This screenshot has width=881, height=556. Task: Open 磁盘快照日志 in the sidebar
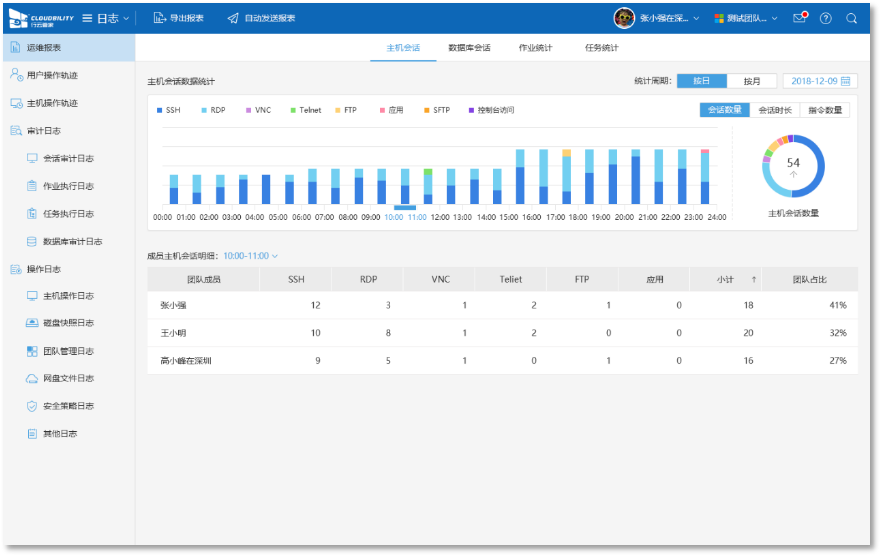pos(68,323)
